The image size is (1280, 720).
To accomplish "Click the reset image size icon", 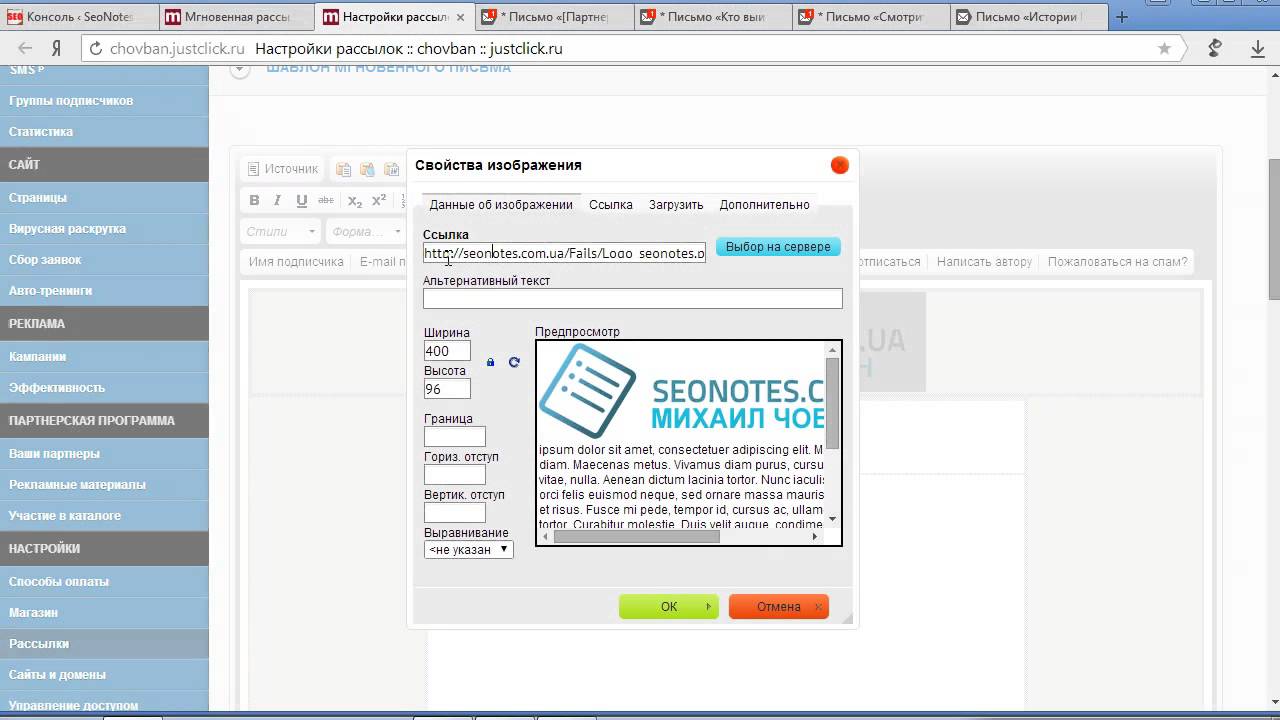I will (514, 362).
